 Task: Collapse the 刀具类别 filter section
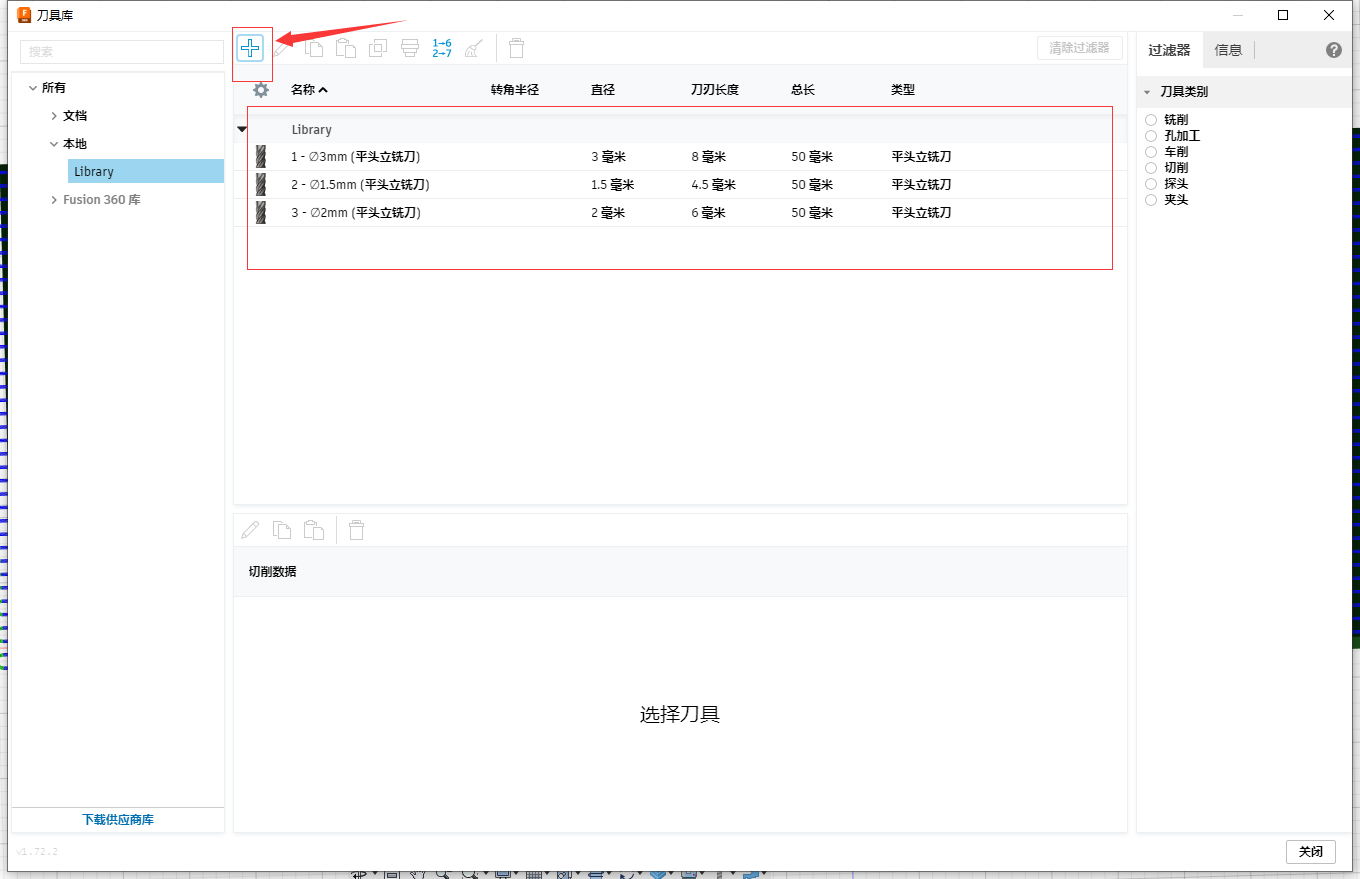1147,92
